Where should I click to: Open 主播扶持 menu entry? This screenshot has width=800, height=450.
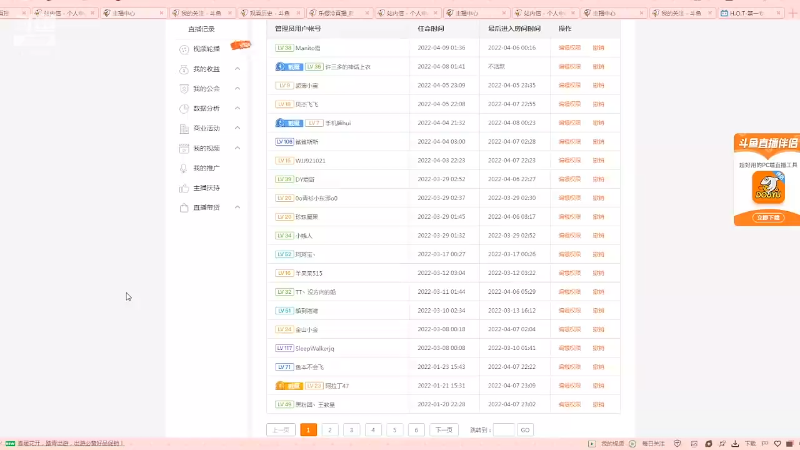coord(206,188)
